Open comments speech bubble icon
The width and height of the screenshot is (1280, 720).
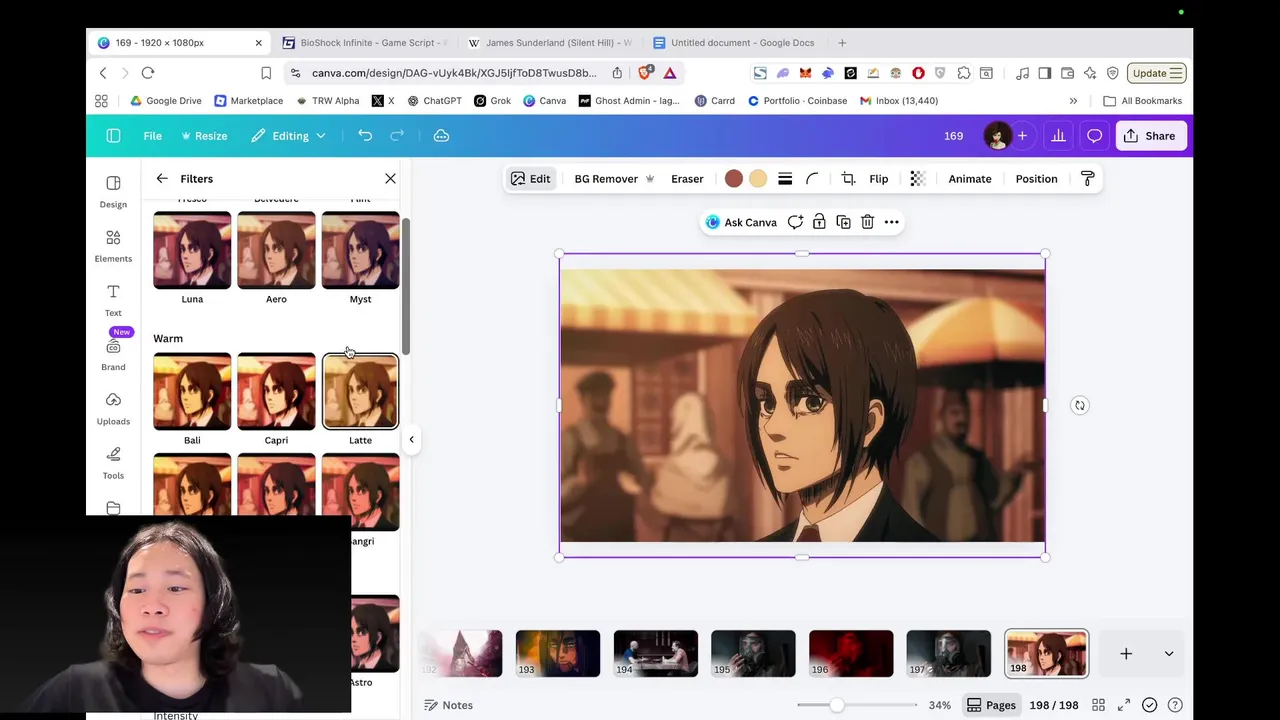[x=1094, y=135]
